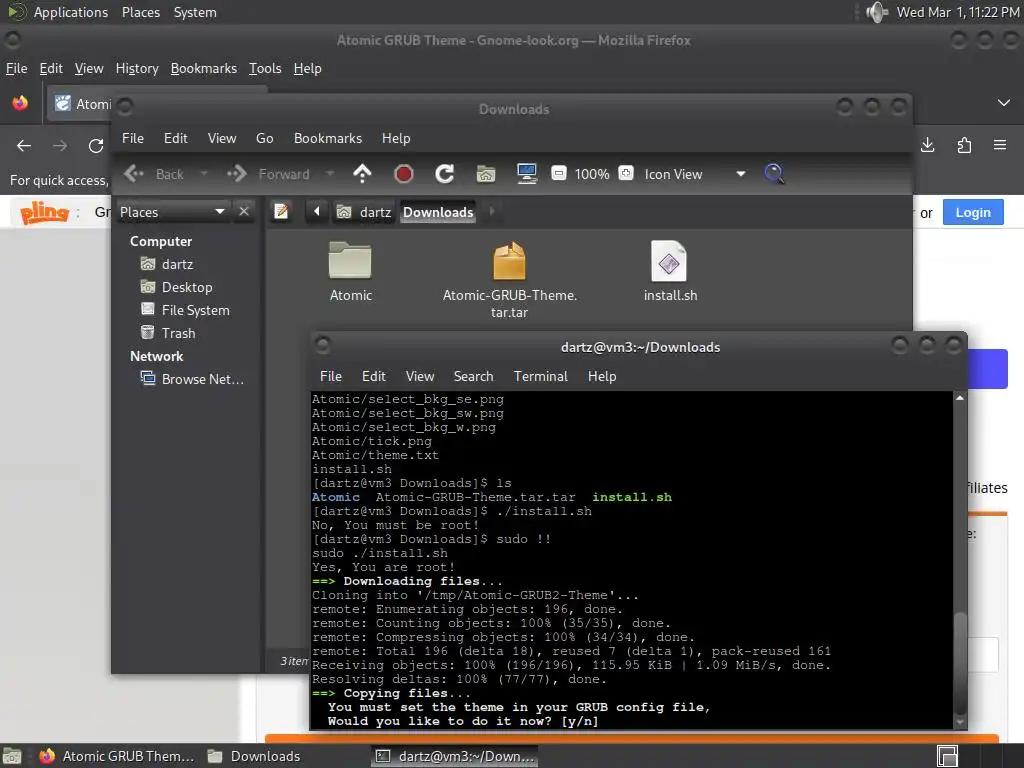Click the Forward arrow in the file manager

237,174
